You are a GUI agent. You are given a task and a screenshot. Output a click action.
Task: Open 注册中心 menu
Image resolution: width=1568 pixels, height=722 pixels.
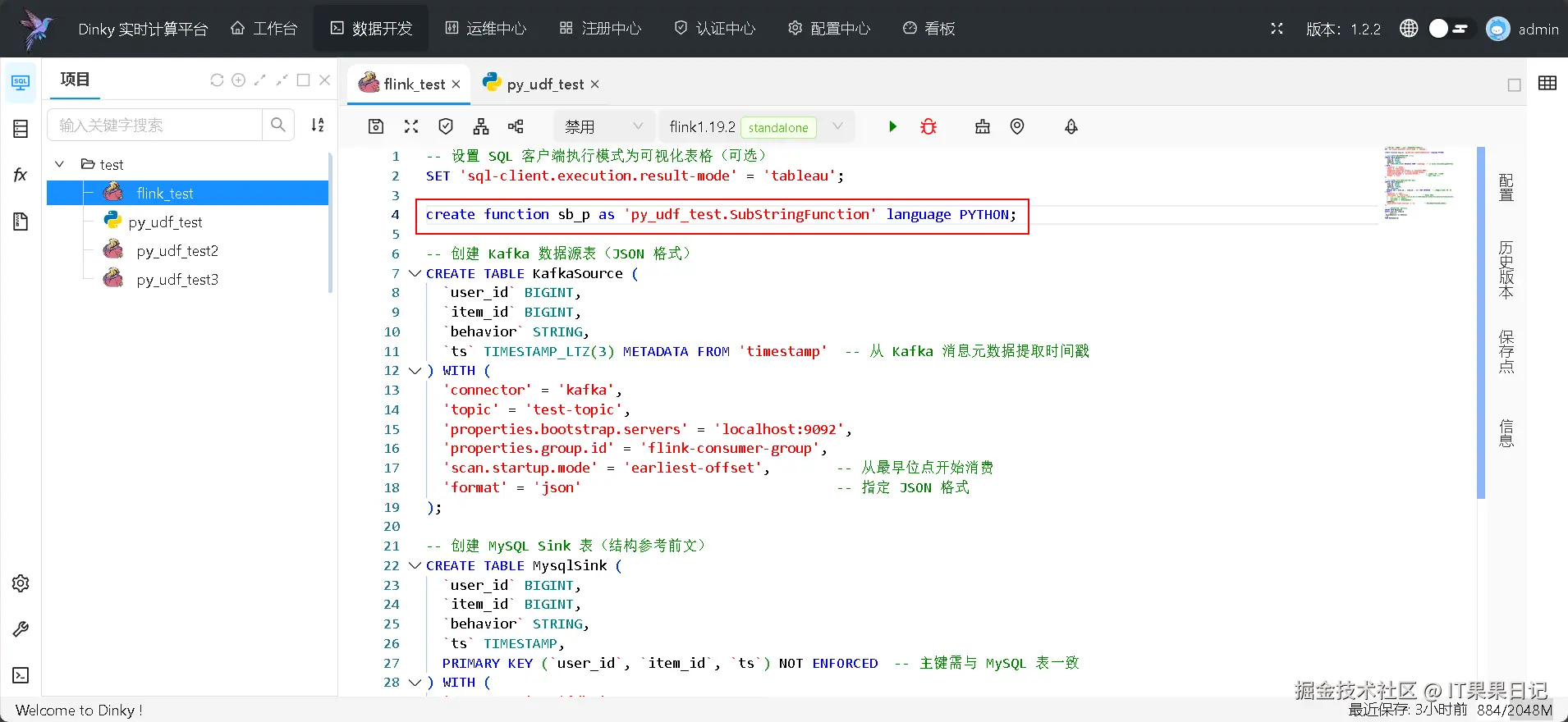coord(601,29)
